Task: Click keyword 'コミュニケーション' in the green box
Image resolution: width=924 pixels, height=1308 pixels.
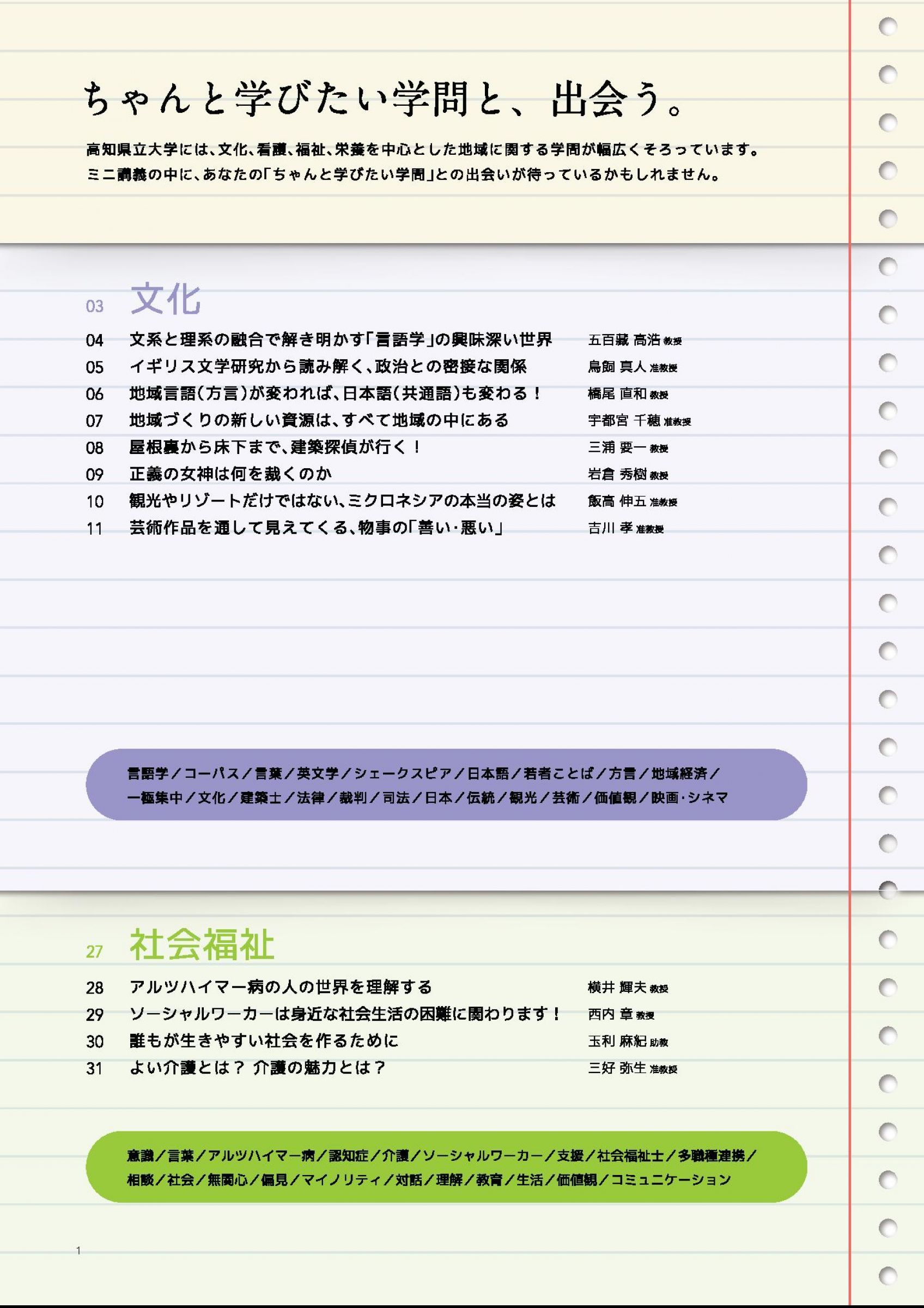Action: click(671, 1180)
